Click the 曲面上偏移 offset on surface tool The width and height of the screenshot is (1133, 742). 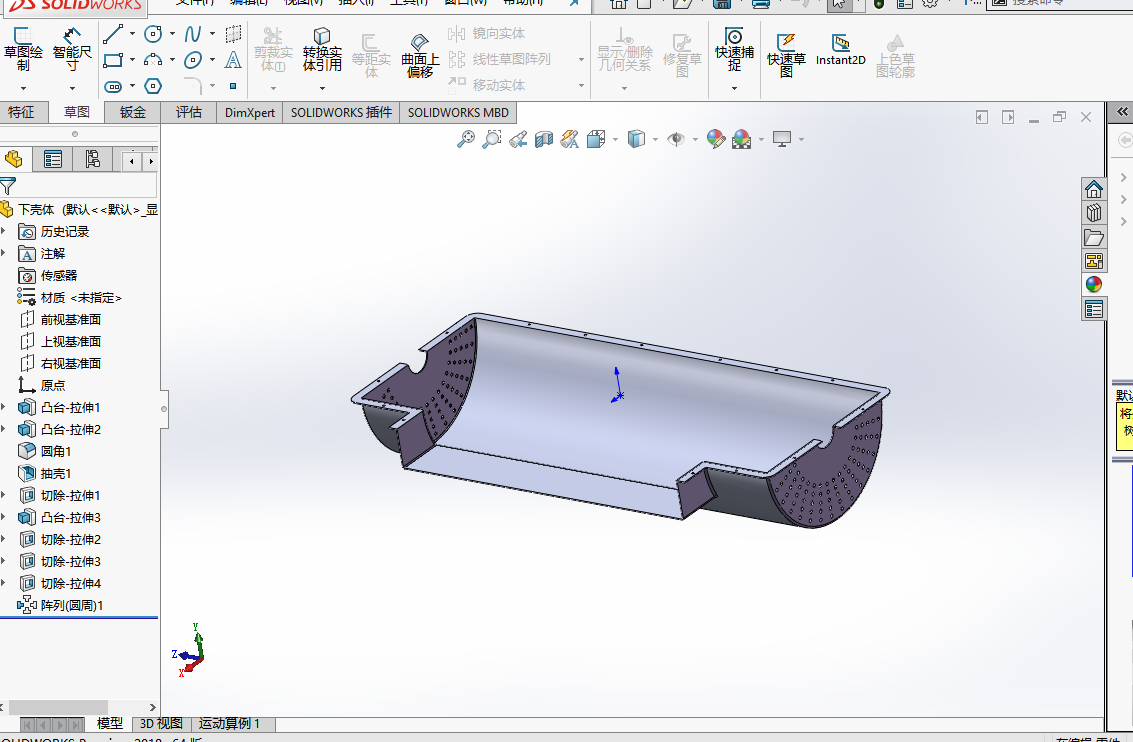(420, 55)
